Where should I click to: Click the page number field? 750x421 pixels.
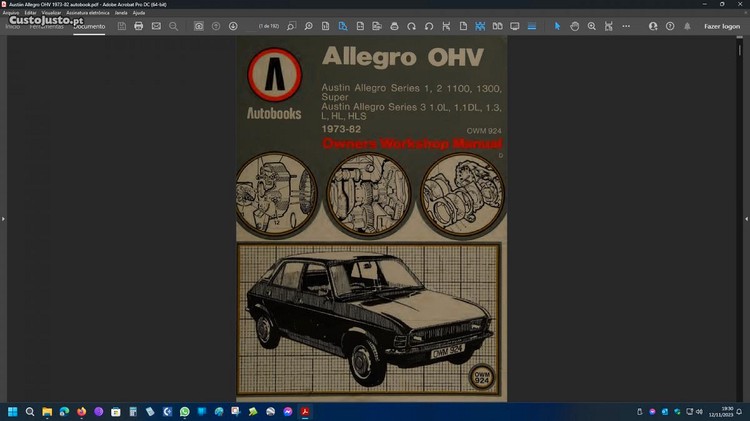click(x=270, y=26)
